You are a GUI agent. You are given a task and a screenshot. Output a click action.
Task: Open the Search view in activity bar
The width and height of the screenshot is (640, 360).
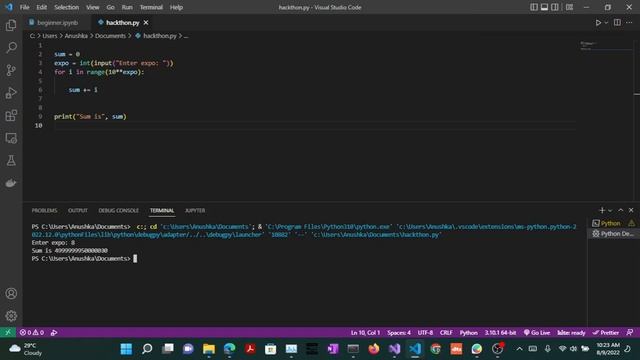[x=11, y=48]
